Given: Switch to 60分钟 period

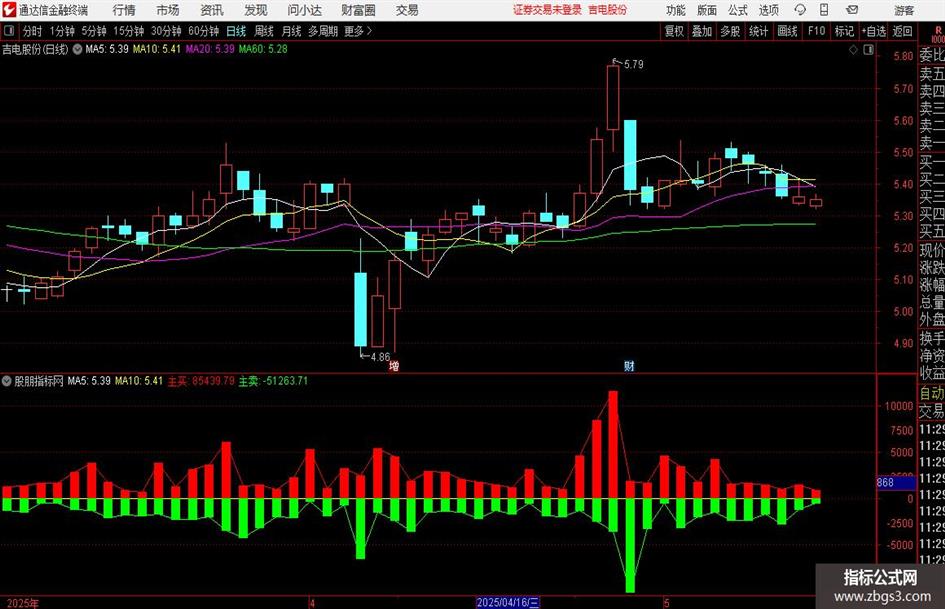Looking at the screenshot, I should (x=203, y=31).
